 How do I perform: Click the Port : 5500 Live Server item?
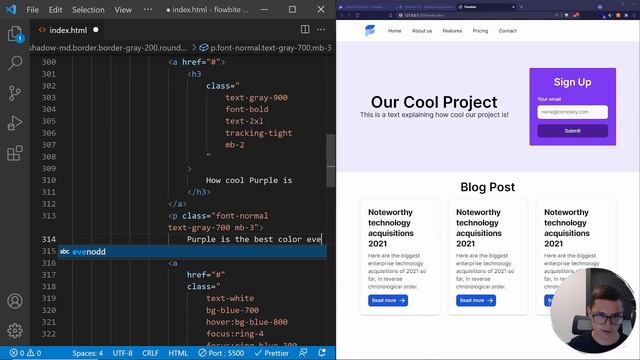point(221,353)
